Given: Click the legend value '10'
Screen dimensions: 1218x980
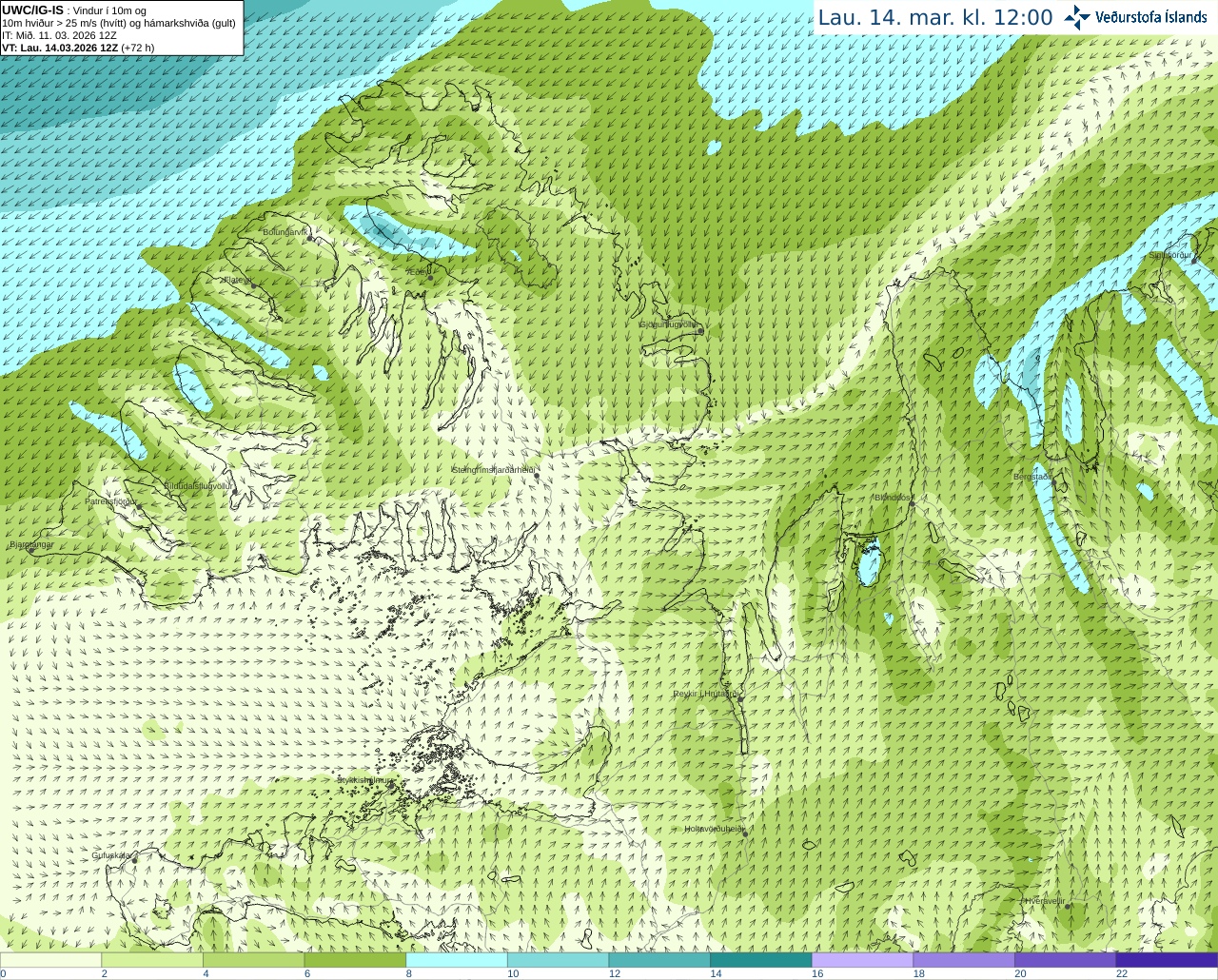Looking at the screenshot, I should (x=513, y=973).
